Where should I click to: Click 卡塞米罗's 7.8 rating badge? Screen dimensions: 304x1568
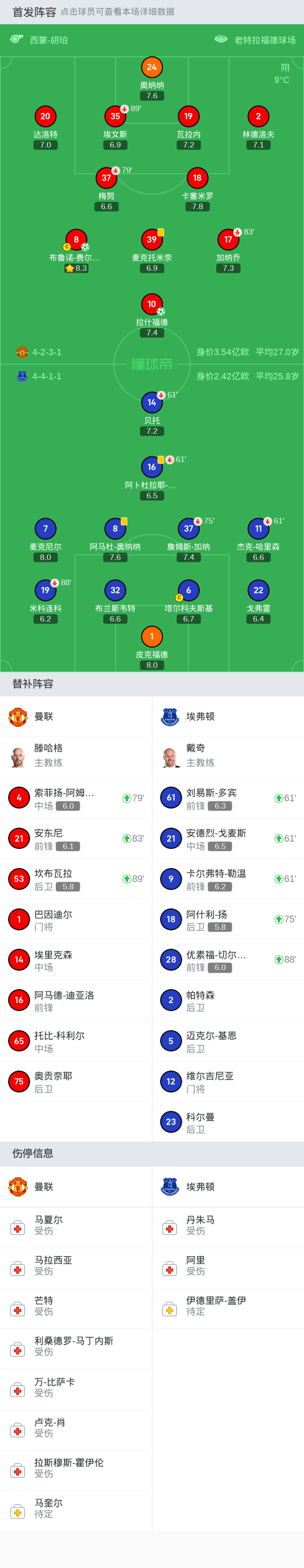tap(197, 206)
